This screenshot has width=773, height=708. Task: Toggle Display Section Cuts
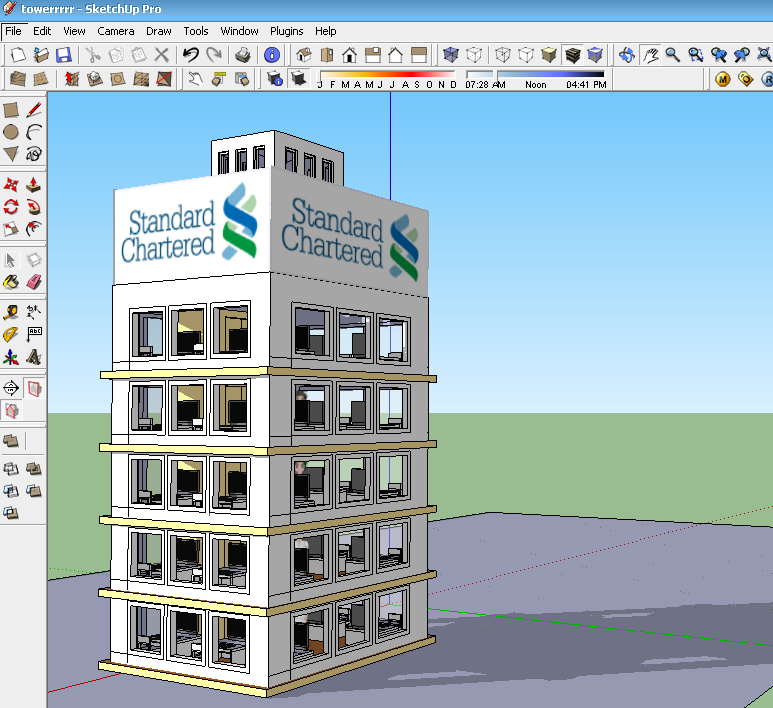point(11,410)
